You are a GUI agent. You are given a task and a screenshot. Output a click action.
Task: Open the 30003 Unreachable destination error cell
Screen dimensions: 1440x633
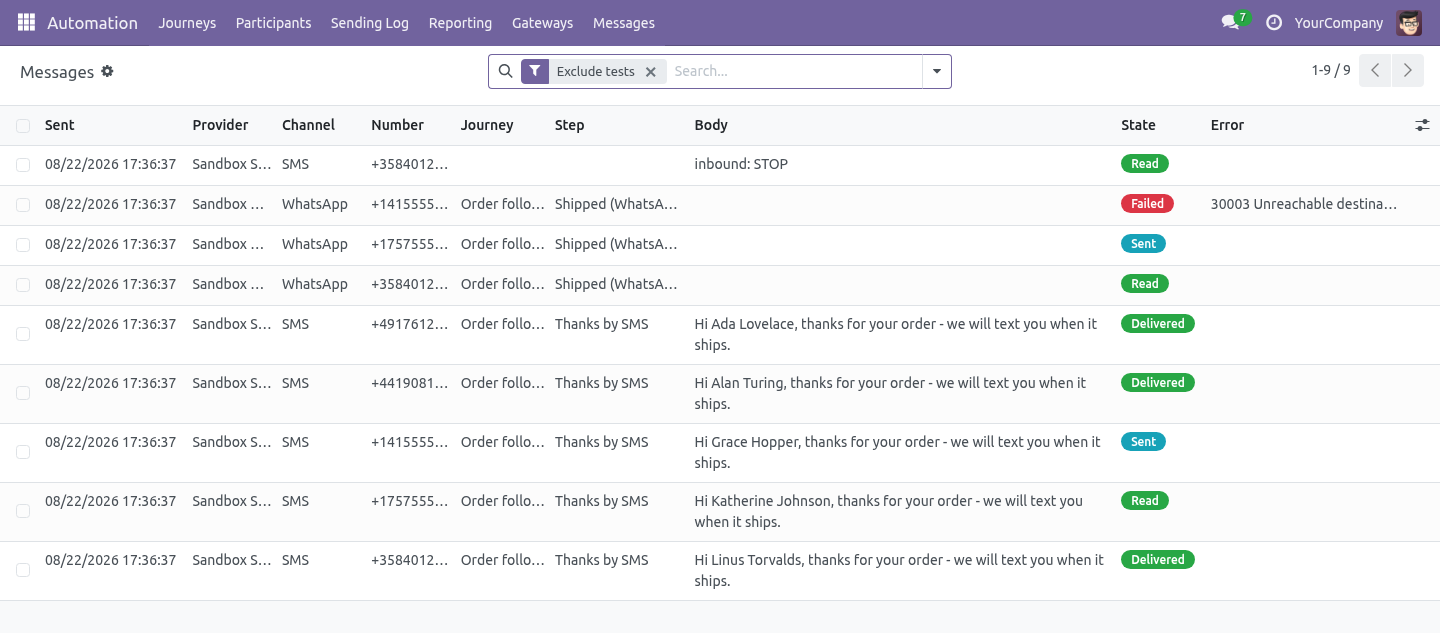(1303, 204)
